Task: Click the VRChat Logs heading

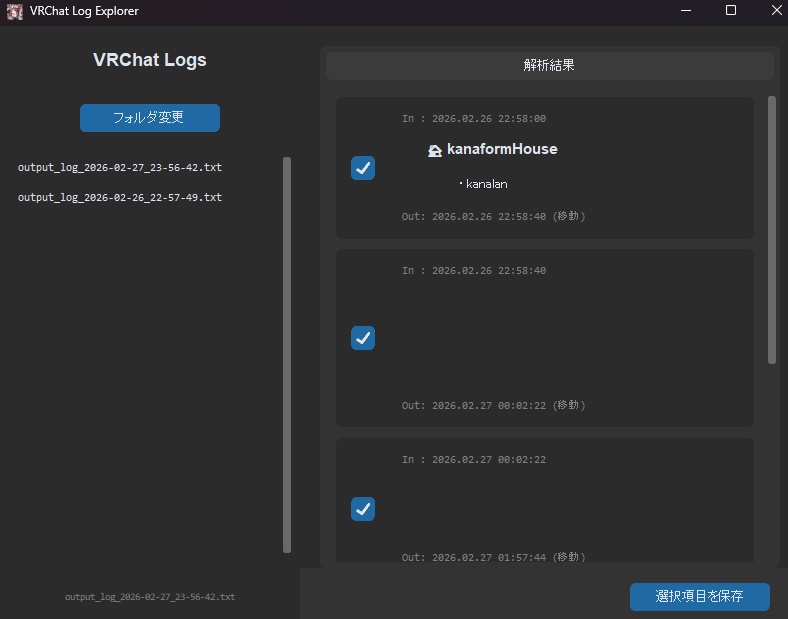Action: pos(150,60)
